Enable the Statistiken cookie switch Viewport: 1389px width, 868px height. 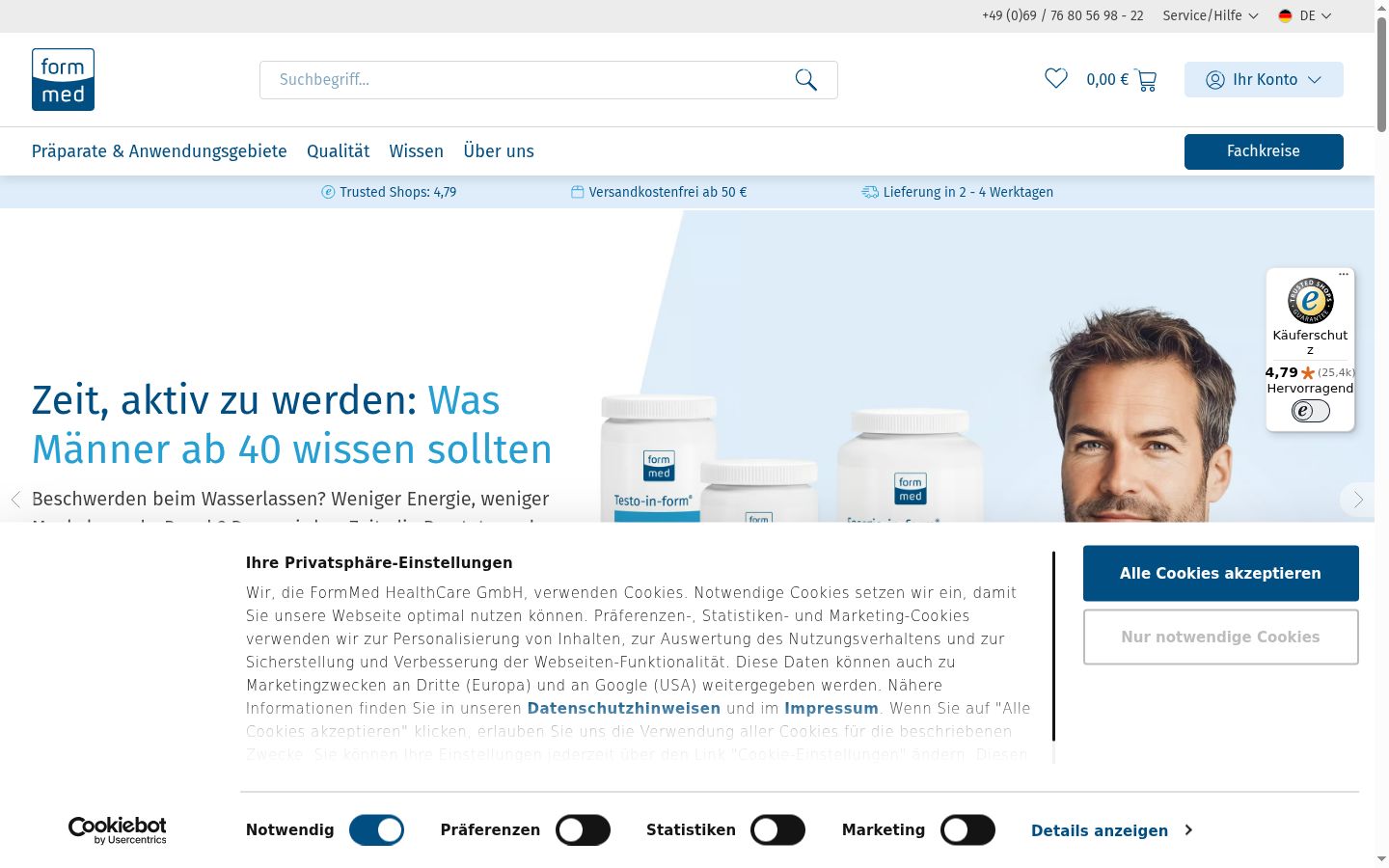point(777,830)
